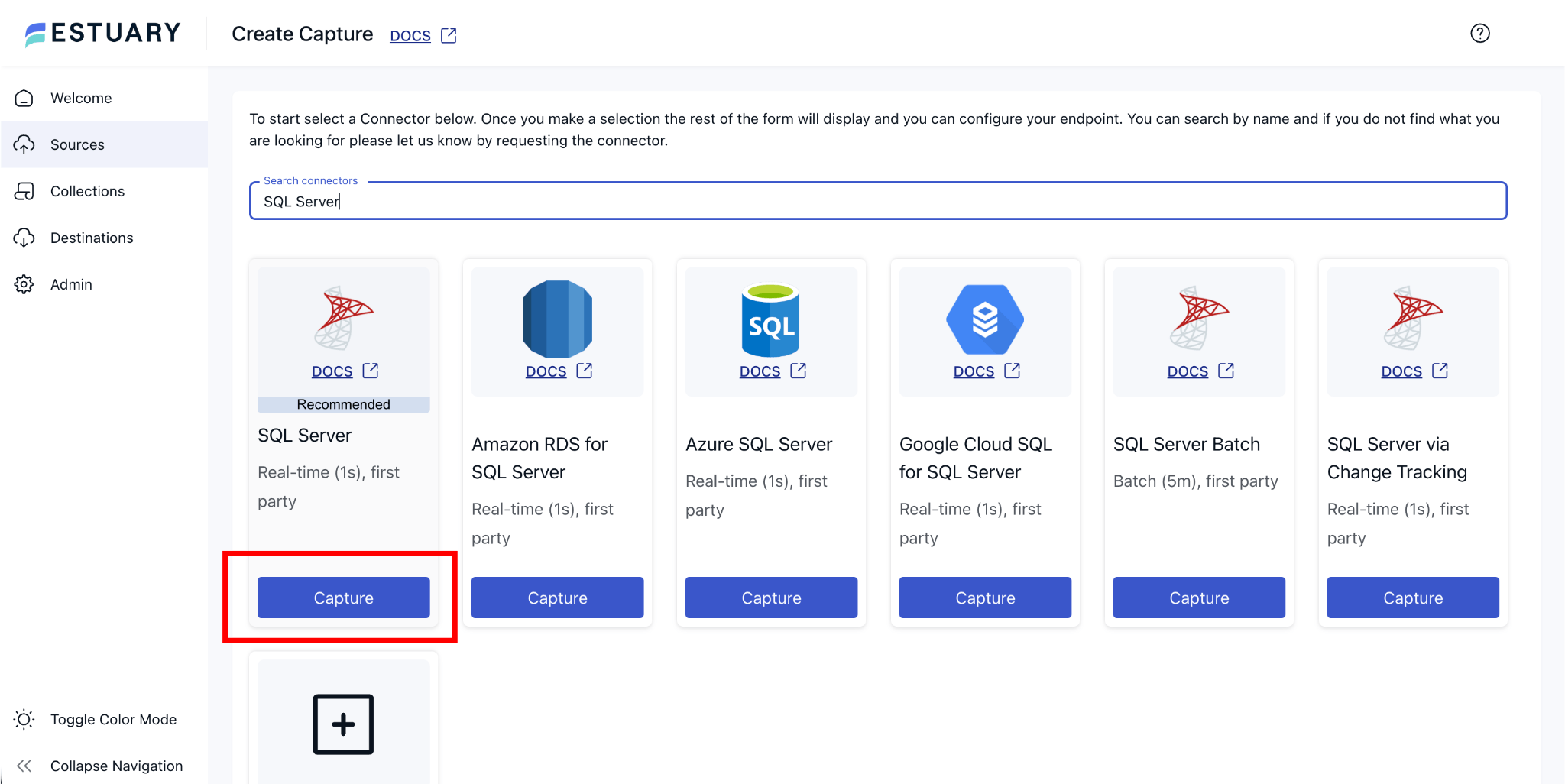The image size is (1565, 784).
Task: Click the SQL Server connector logo
Action: tap(344, 318)
